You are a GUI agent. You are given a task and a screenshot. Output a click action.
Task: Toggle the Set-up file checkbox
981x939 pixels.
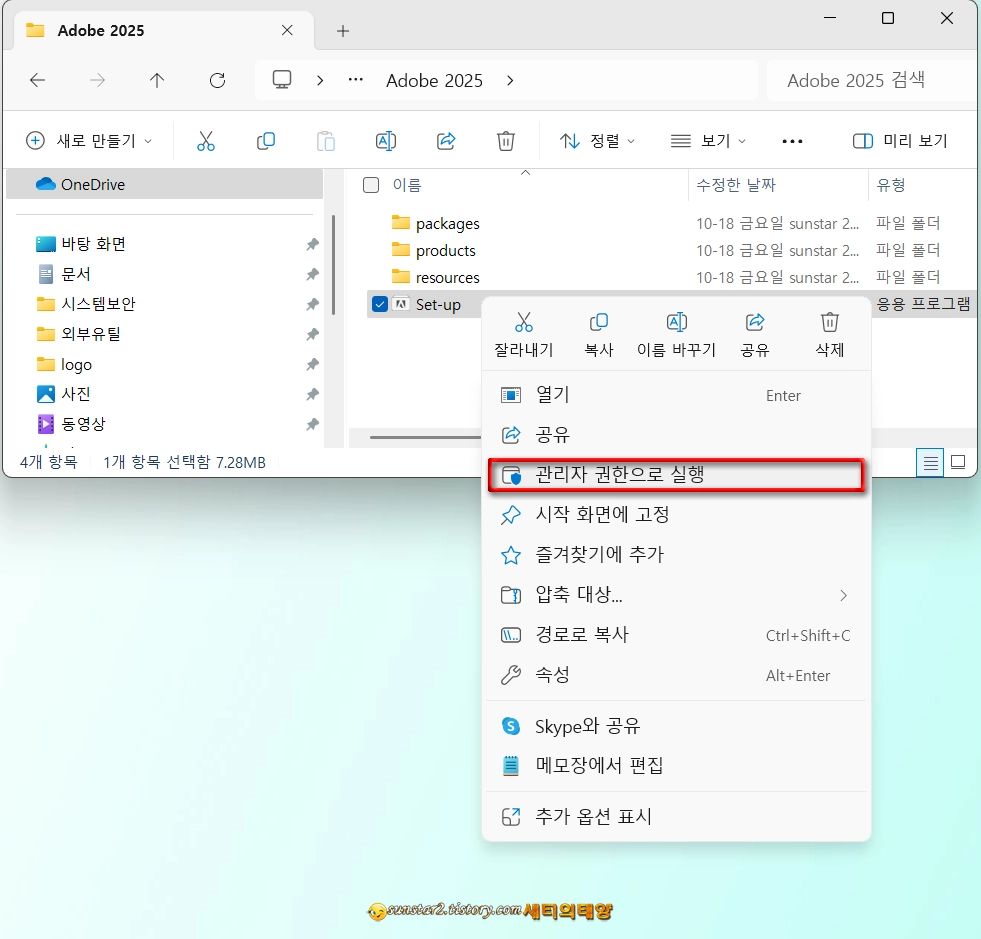[x=380, y=304]
